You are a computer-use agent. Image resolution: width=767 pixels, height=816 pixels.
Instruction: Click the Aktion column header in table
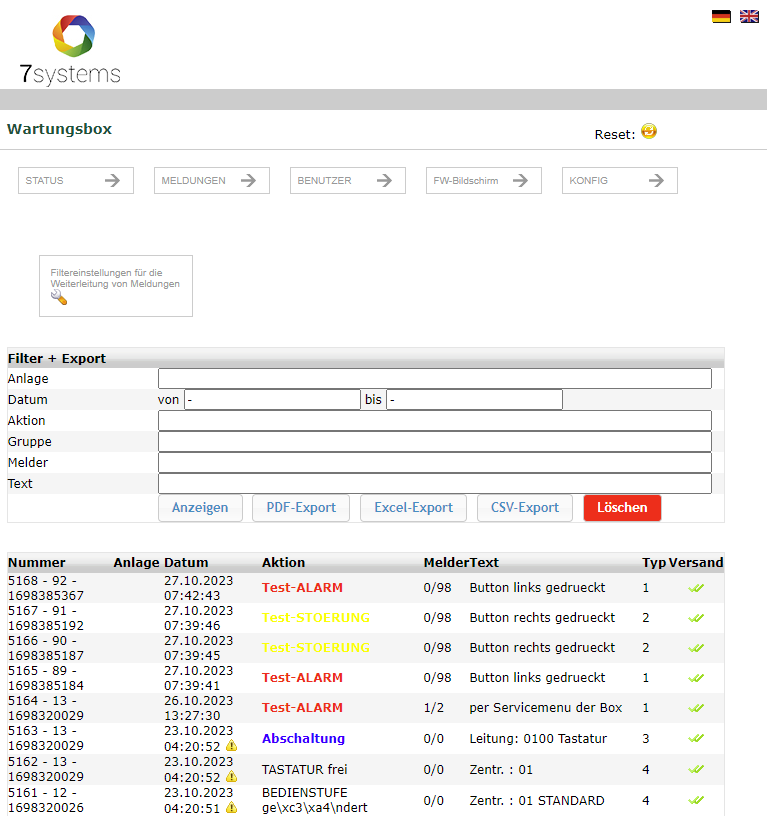click(x=283, y=563)
